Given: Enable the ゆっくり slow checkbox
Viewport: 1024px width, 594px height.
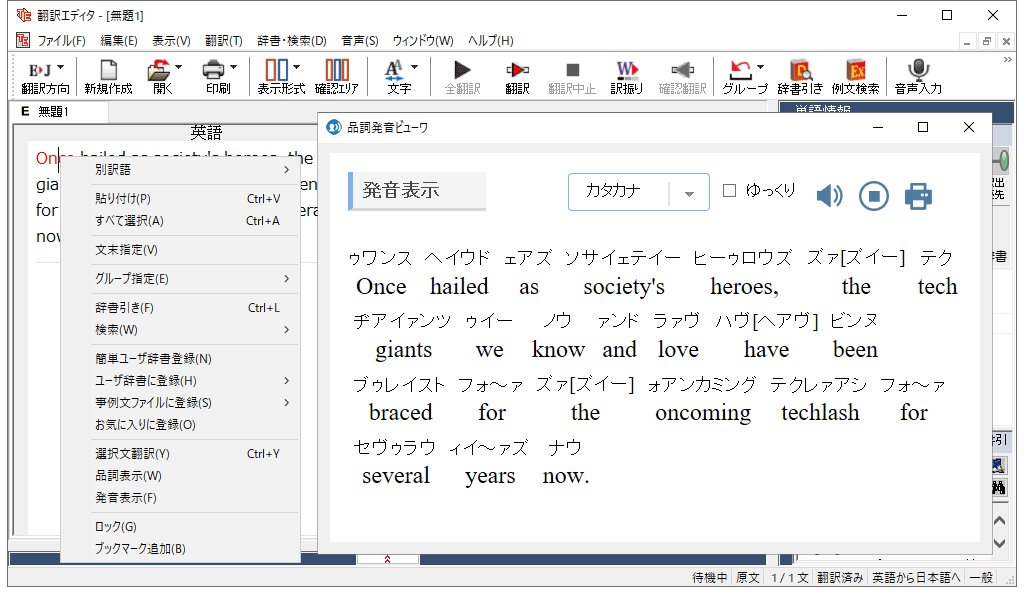Looking at the screenshot, I should click(x=729, y=191).
